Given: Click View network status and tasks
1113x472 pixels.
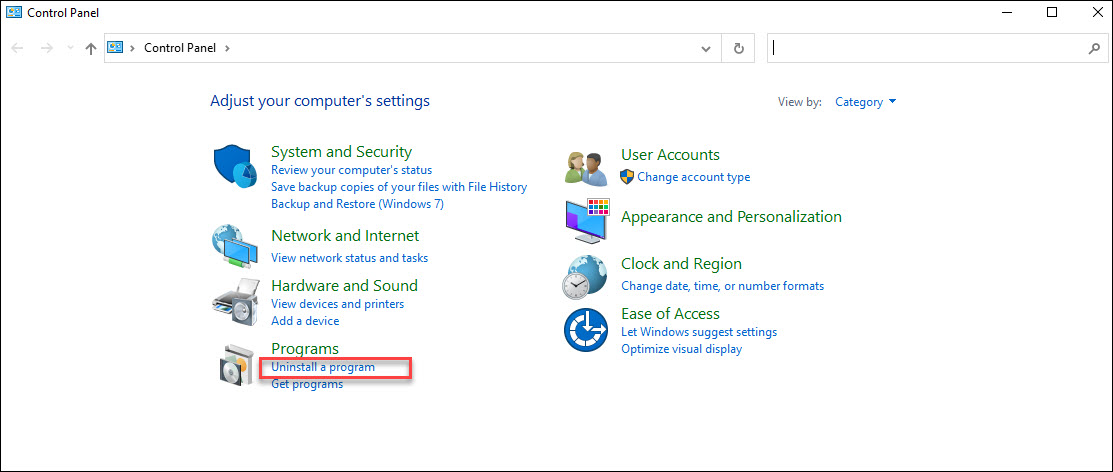Looking at the screenshot, I should [349, 258].
